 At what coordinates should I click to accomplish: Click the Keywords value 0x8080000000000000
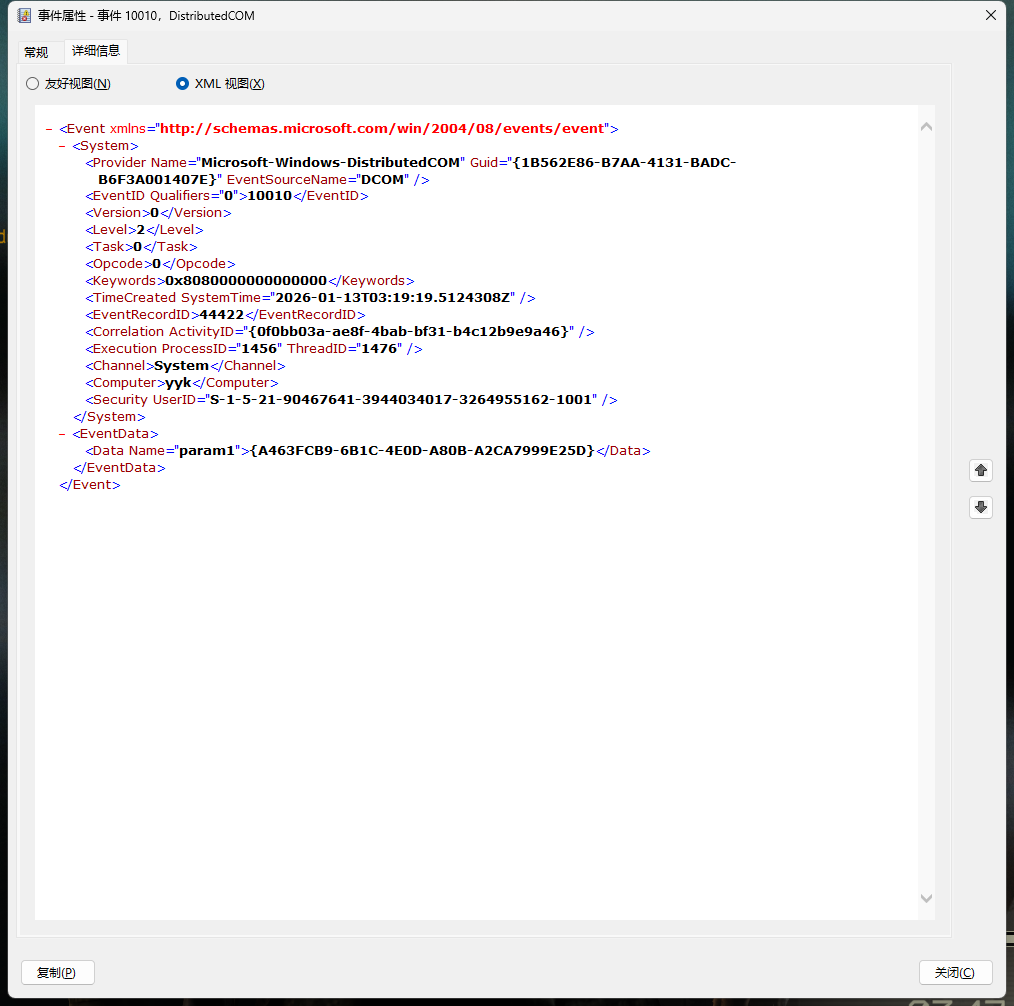(x=246, y=281)
